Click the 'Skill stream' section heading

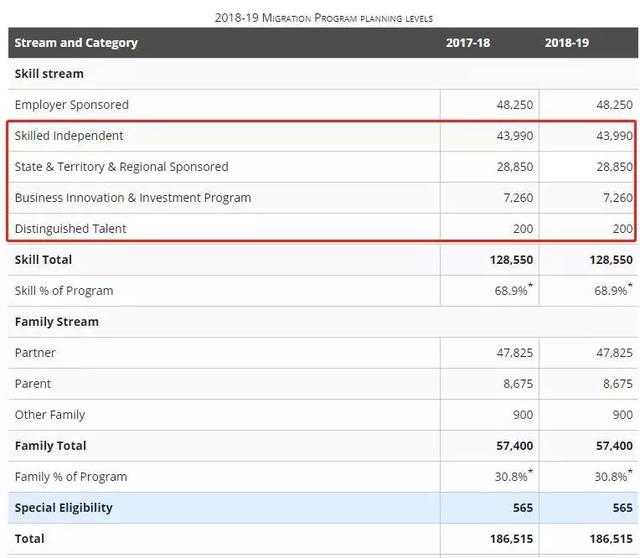(49, 74)
